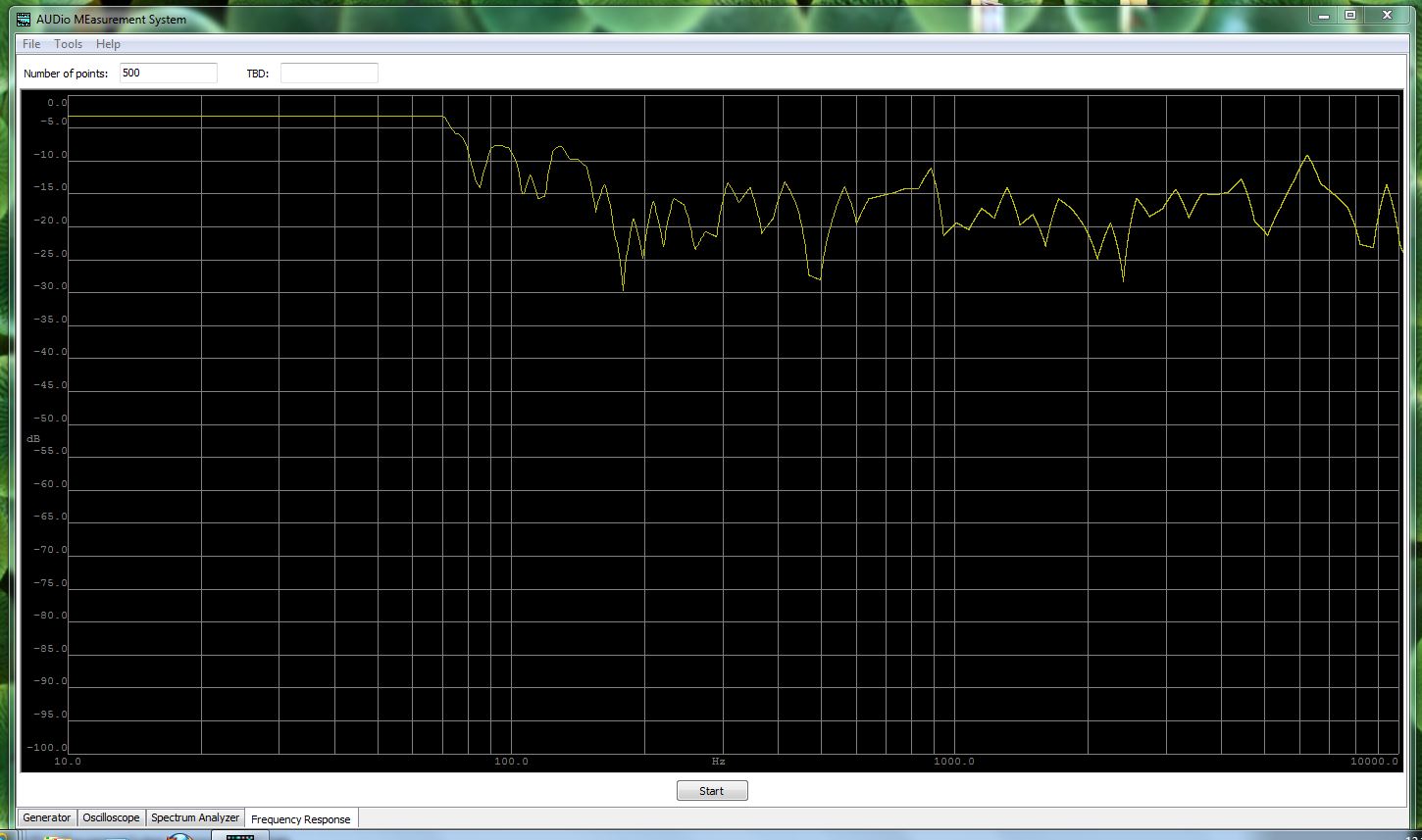Select the Frequency Response tab

coord(301,818)
